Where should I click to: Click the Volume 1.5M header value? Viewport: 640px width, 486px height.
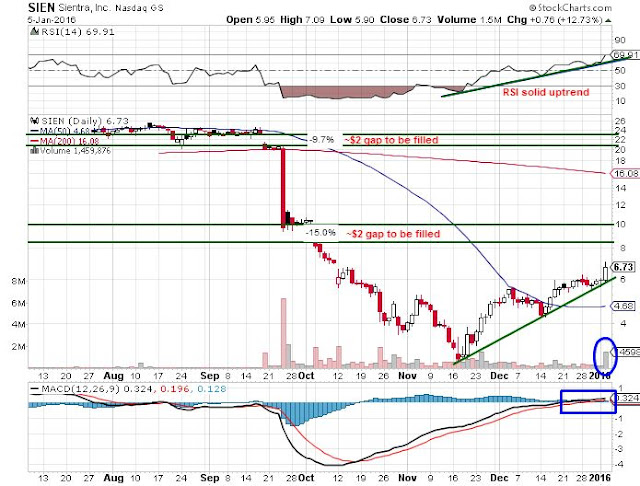469,20
